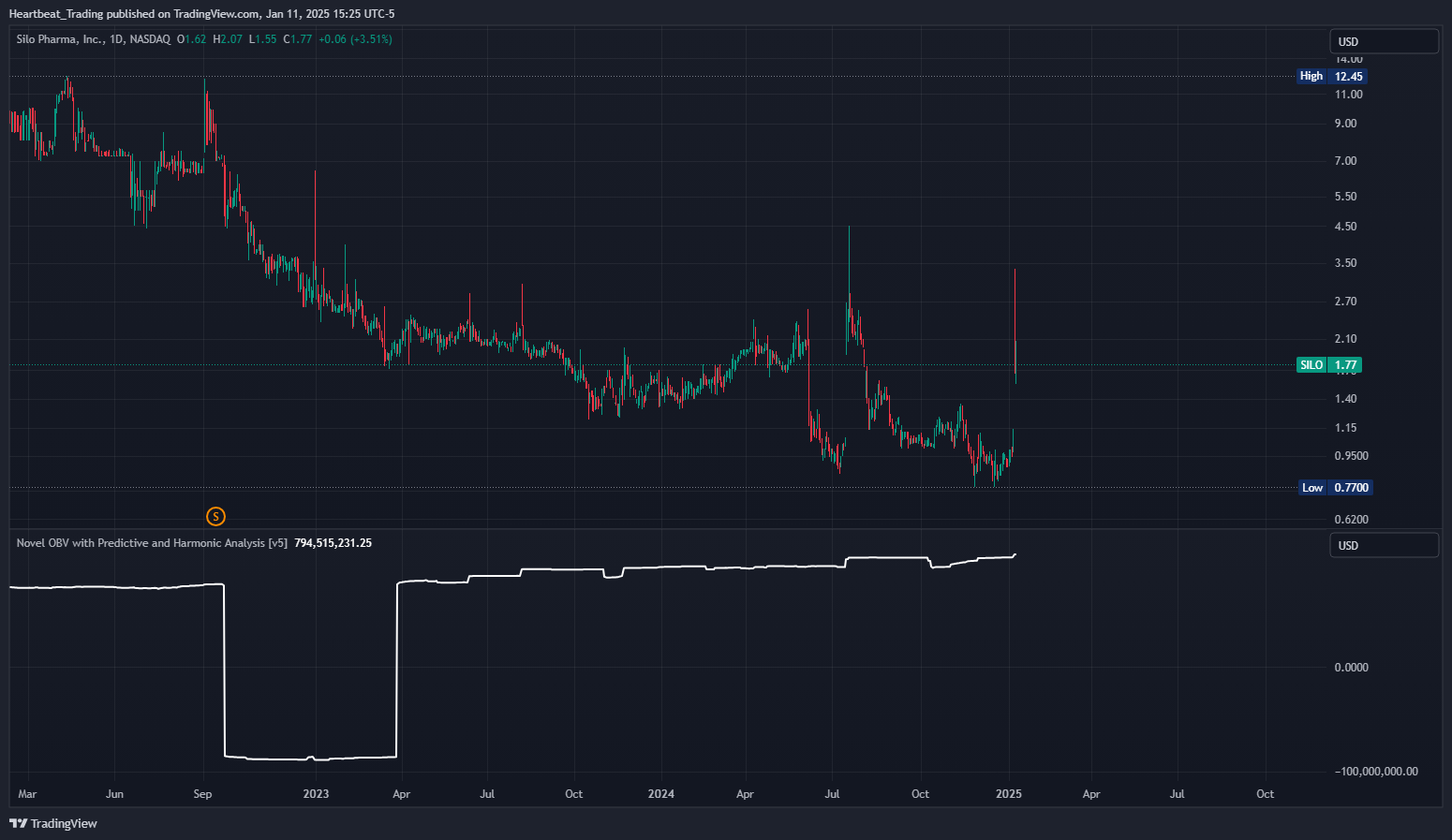This screenshot has height=840, width=1452.
Task: Click the SILO 1.77 current price tag
Action: tap(1328, 365)
